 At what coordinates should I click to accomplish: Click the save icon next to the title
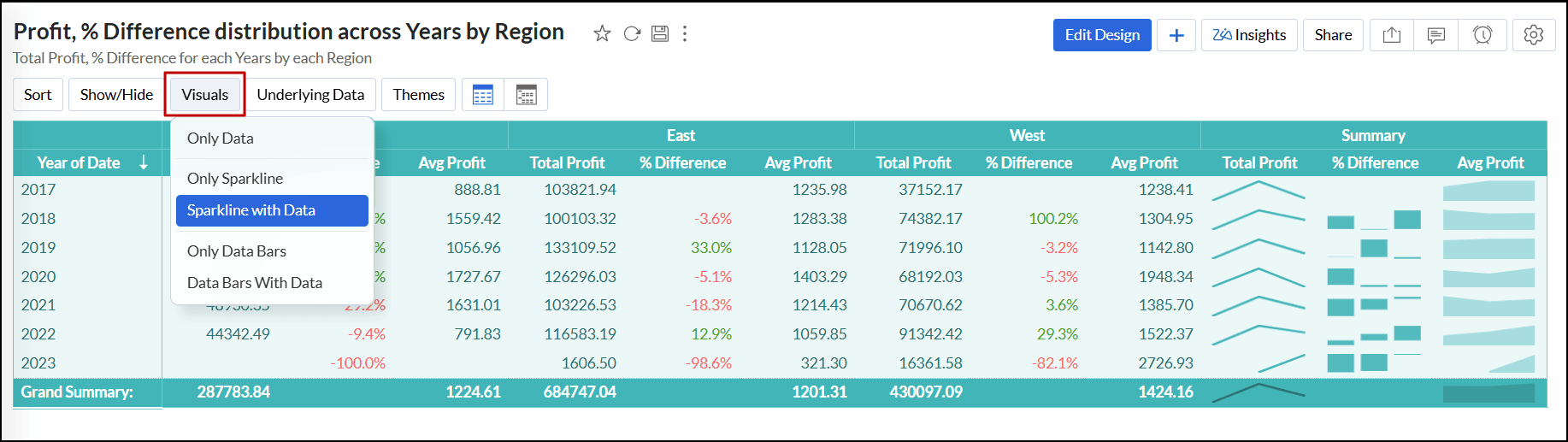[660, 33]
